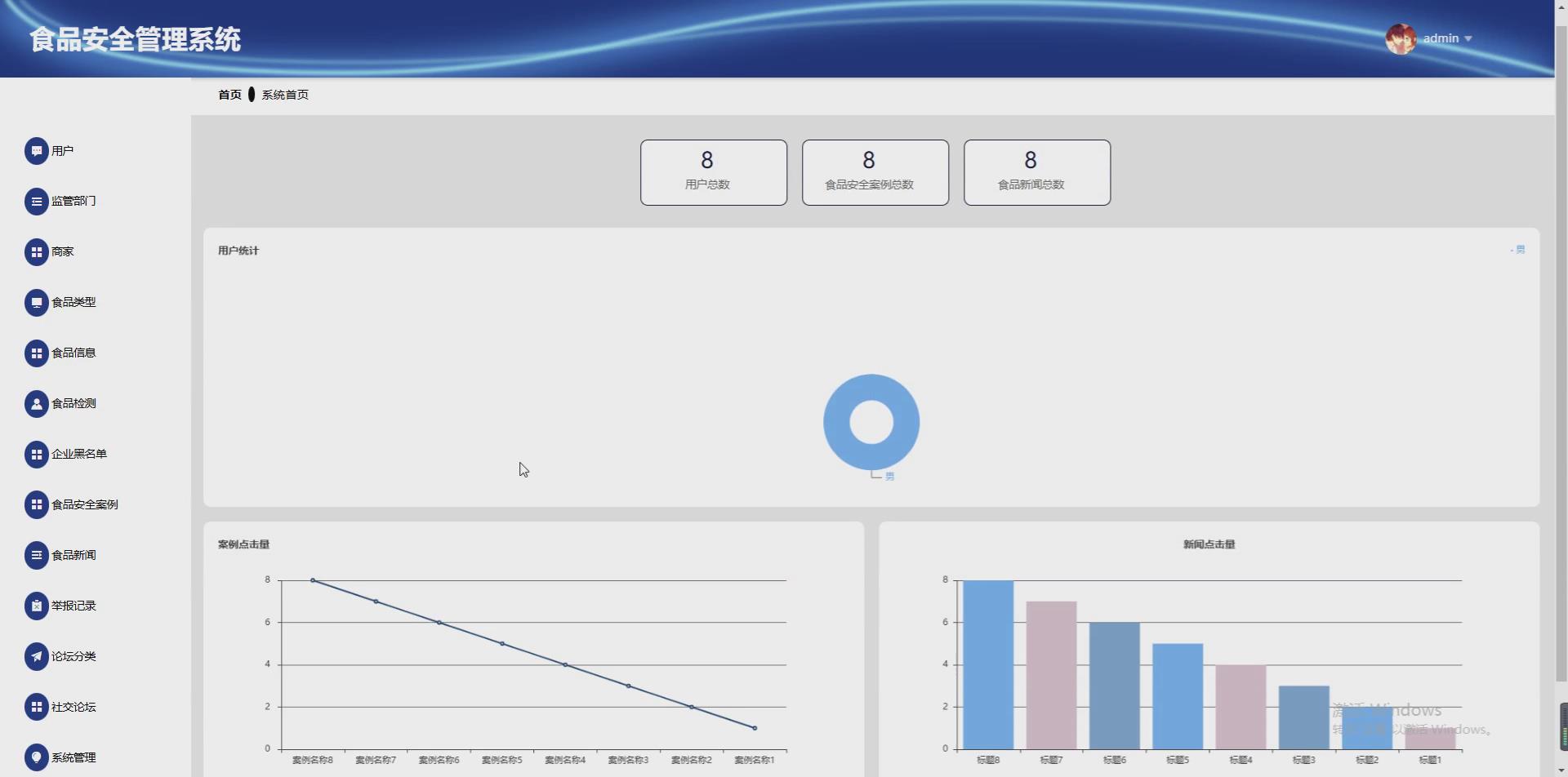This screenshot has width=1568, height=777.
Task: Click the 食品安全管理系统 header title
Action: (x=136, y=39)
